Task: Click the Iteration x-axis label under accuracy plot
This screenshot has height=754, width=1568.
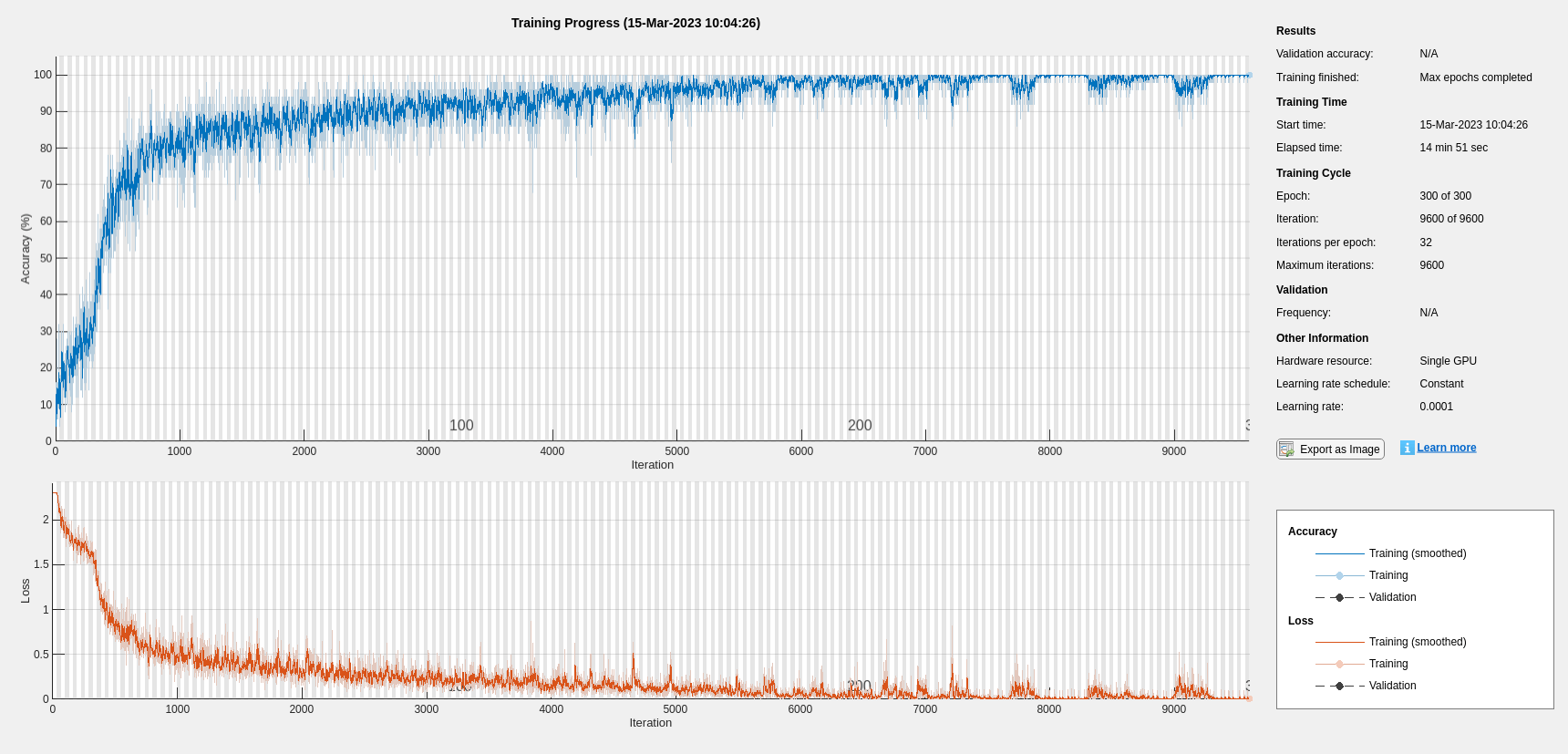Action: click(652, 465)
